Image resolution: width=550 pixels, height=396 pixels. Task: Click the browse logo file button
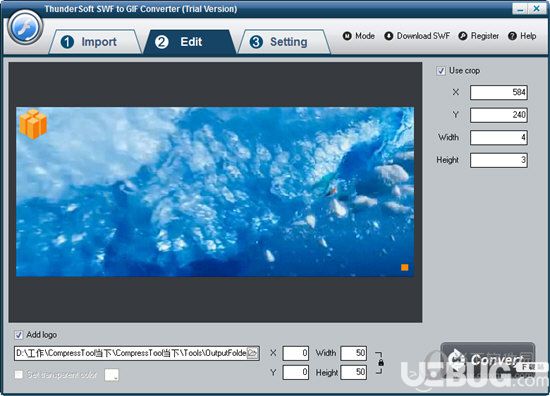pos(253,353)
